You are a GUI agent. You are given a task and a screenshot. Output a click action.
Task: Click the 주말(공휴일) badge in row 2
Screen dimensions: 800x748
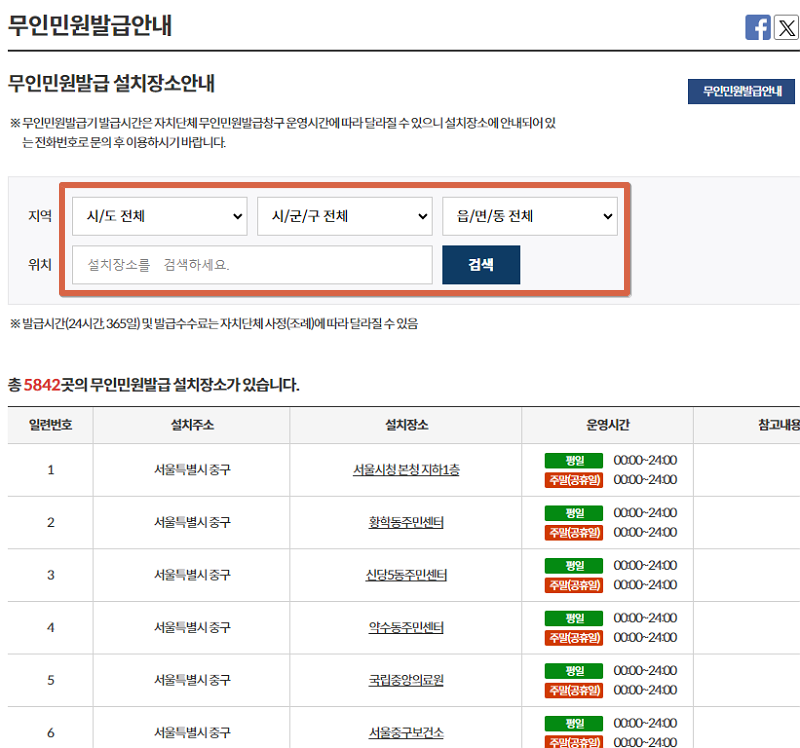(x=574, y=533)
